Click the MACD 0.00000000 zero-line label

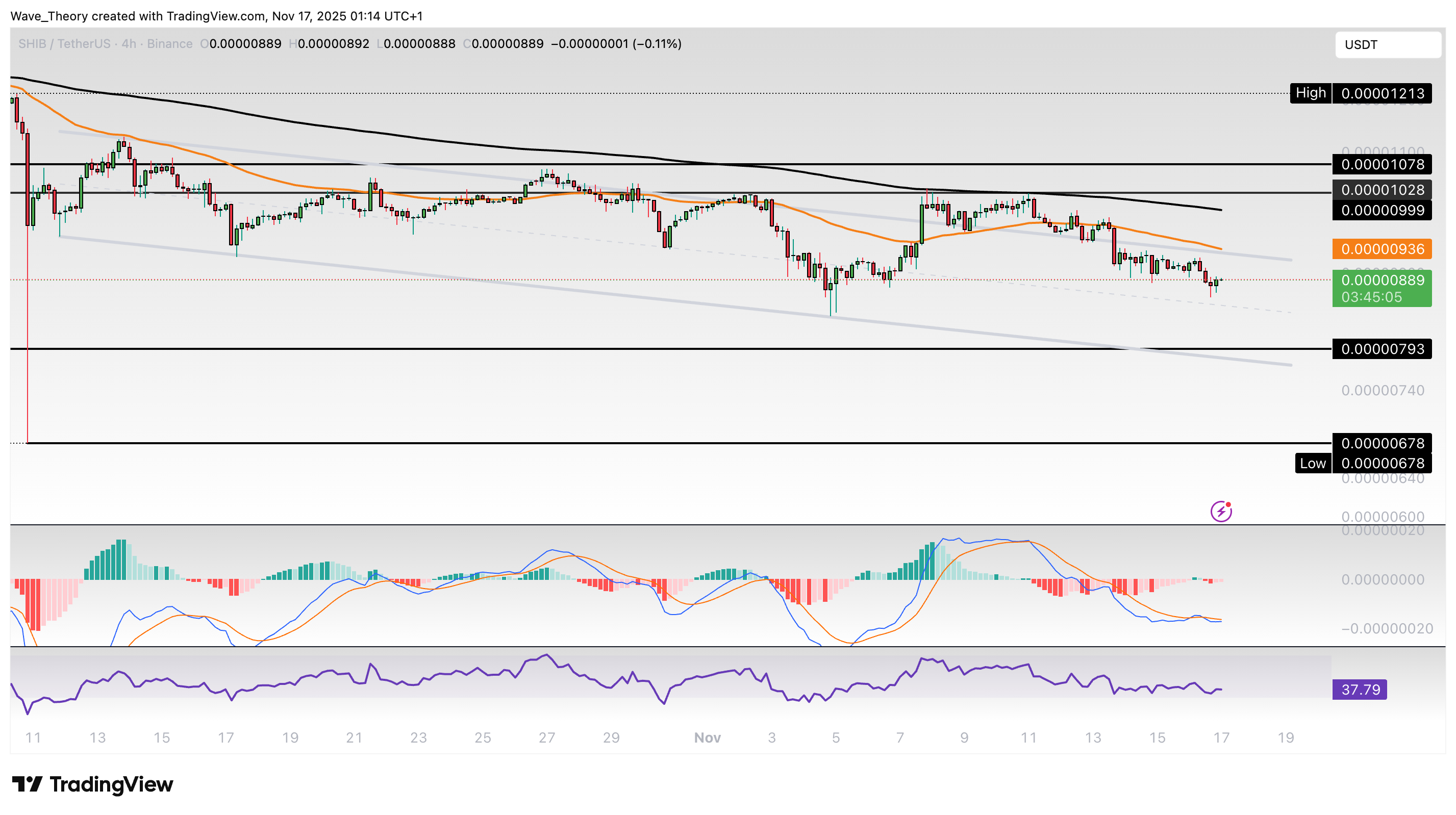coord(1382,579)
